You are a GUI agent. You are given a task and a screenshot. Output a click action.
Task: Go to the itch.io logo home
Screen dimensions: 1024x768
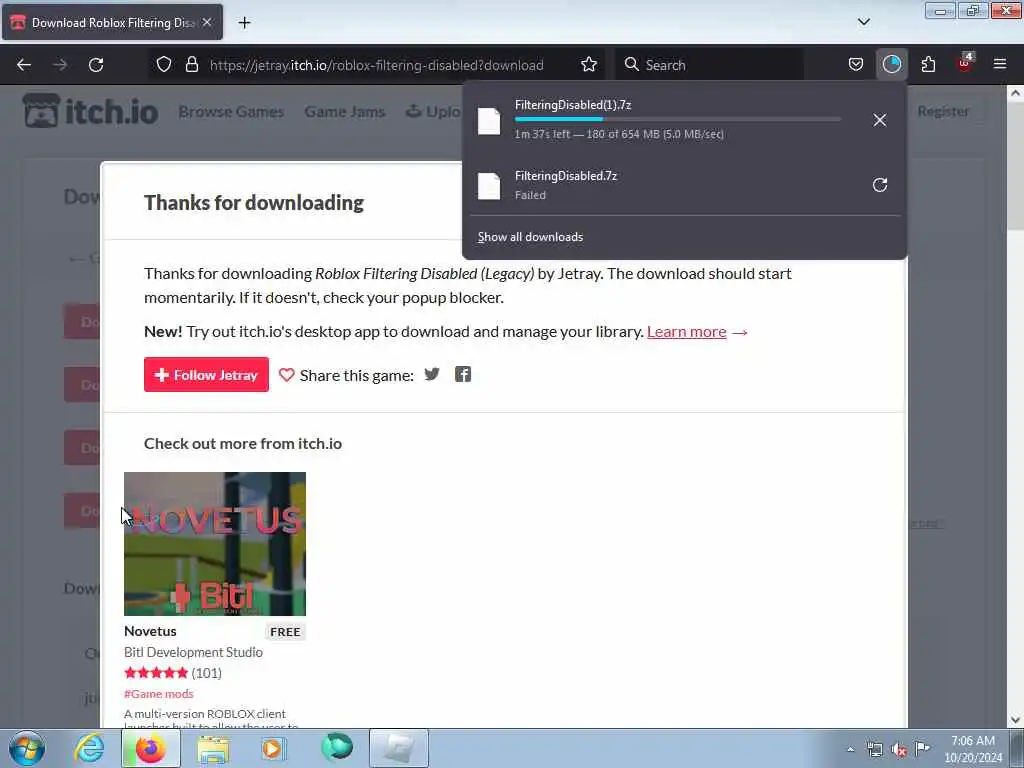(90, 111)
